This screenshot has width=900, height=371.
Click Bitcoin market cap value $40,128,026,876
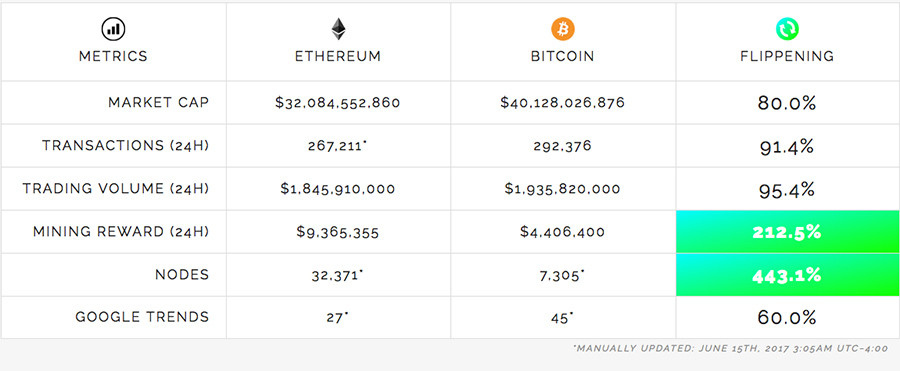pyautogui.click(x=562, y=103)
